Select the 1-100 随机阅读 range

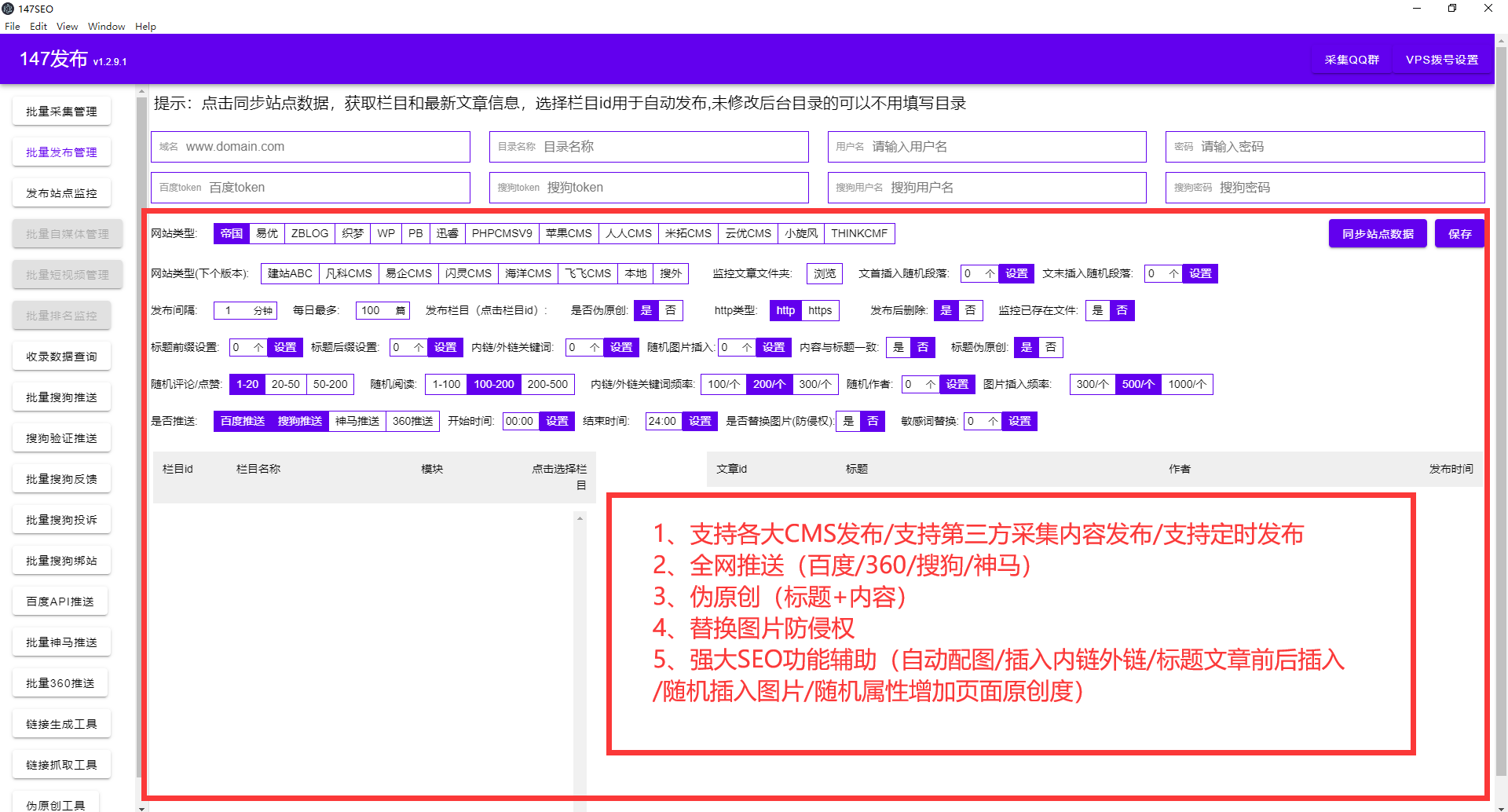point(445,384)
